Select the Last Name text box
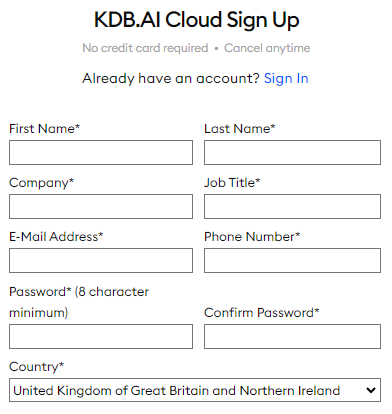Image resolution: width=392 pixels, height=414 pixels. click(292, 152)
